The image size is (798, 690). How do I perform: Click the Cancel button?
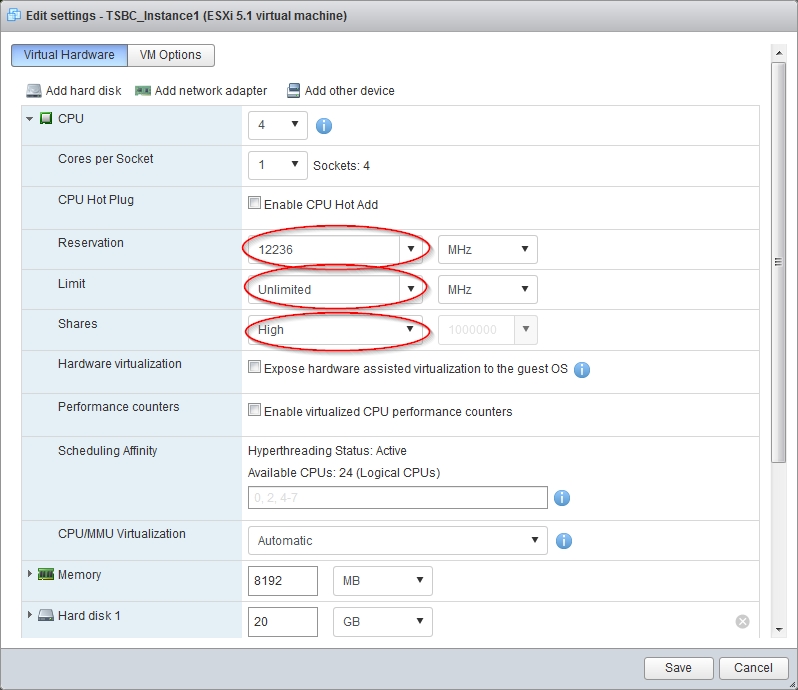pos(753,668)
